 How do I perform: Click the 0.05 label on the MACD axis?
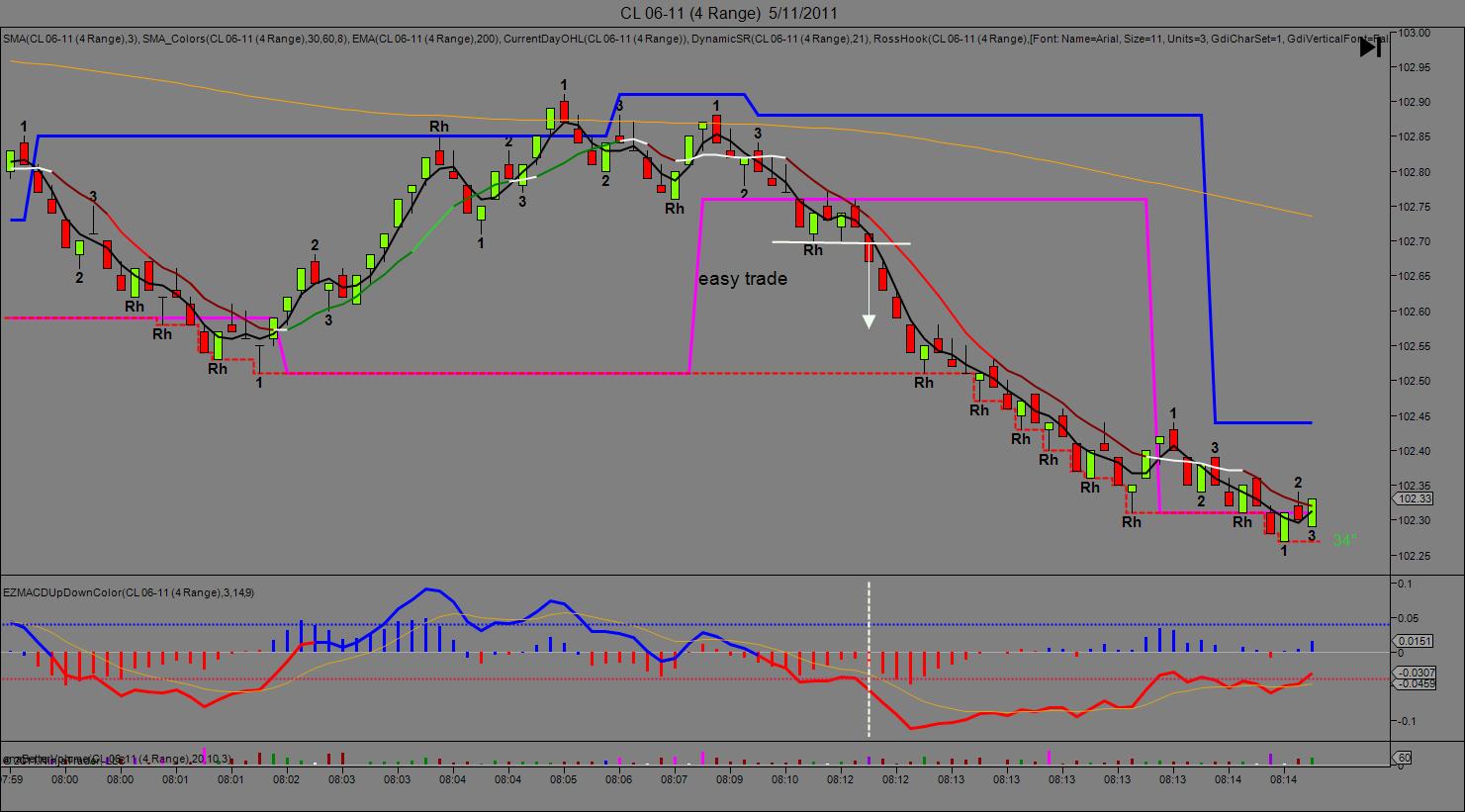(1406, 618)
